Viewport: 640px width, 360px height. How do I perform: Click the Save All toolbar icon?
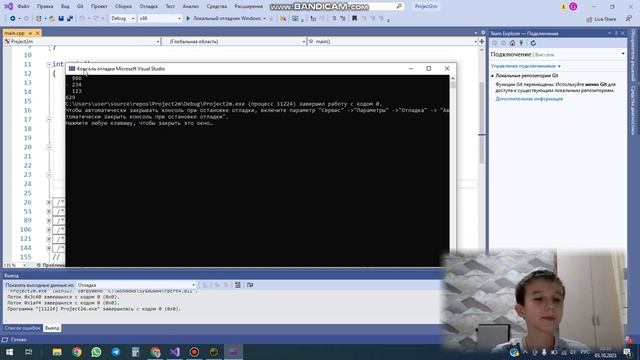click(x=70, y=18)
